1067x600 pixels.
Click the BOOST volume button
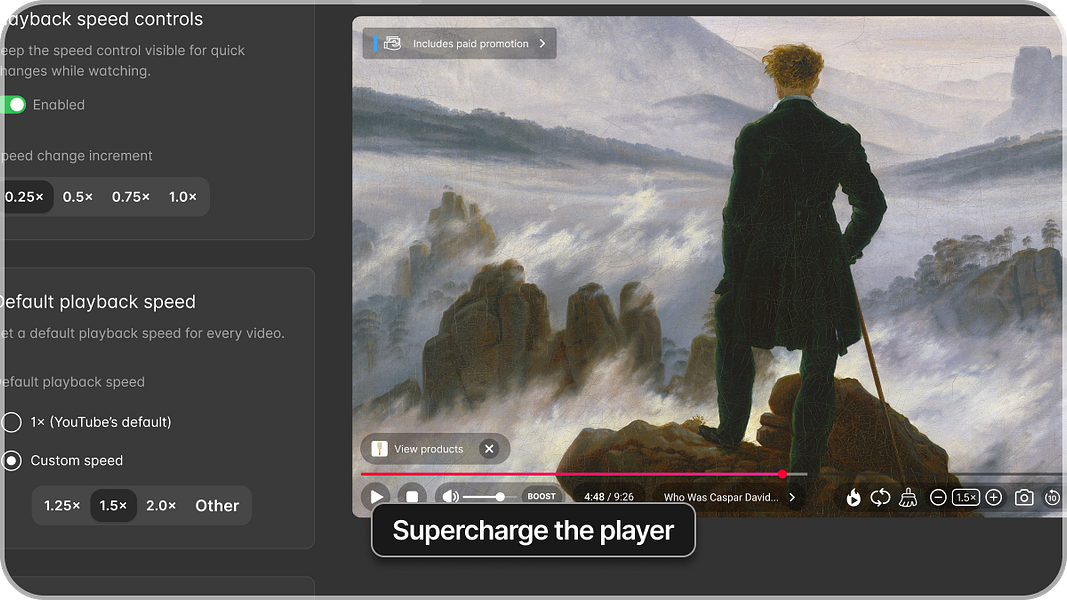pos(542,497)
